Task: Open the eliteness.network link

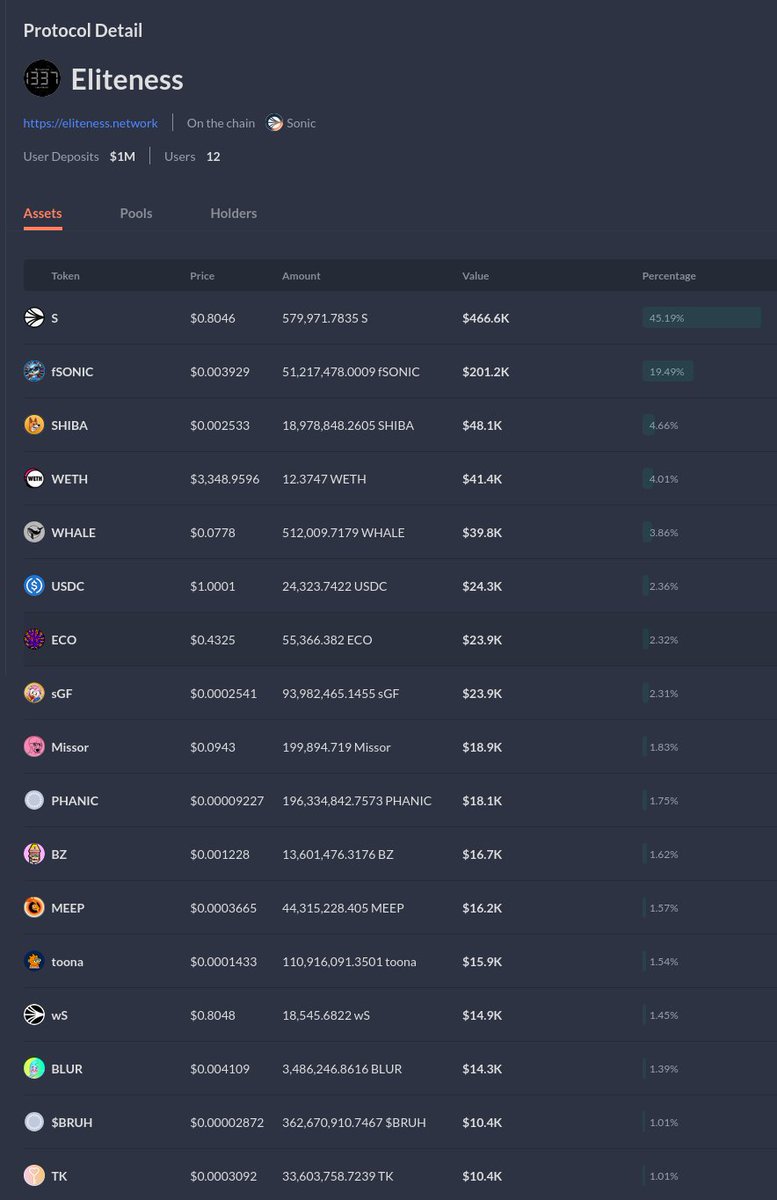Action: tap(91, 123)
